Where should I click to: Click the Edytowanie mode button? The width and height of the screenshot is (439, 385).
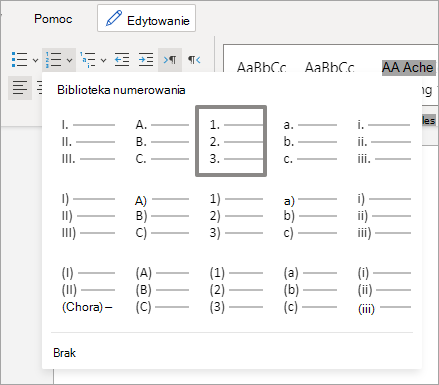(x=146, y=18)
